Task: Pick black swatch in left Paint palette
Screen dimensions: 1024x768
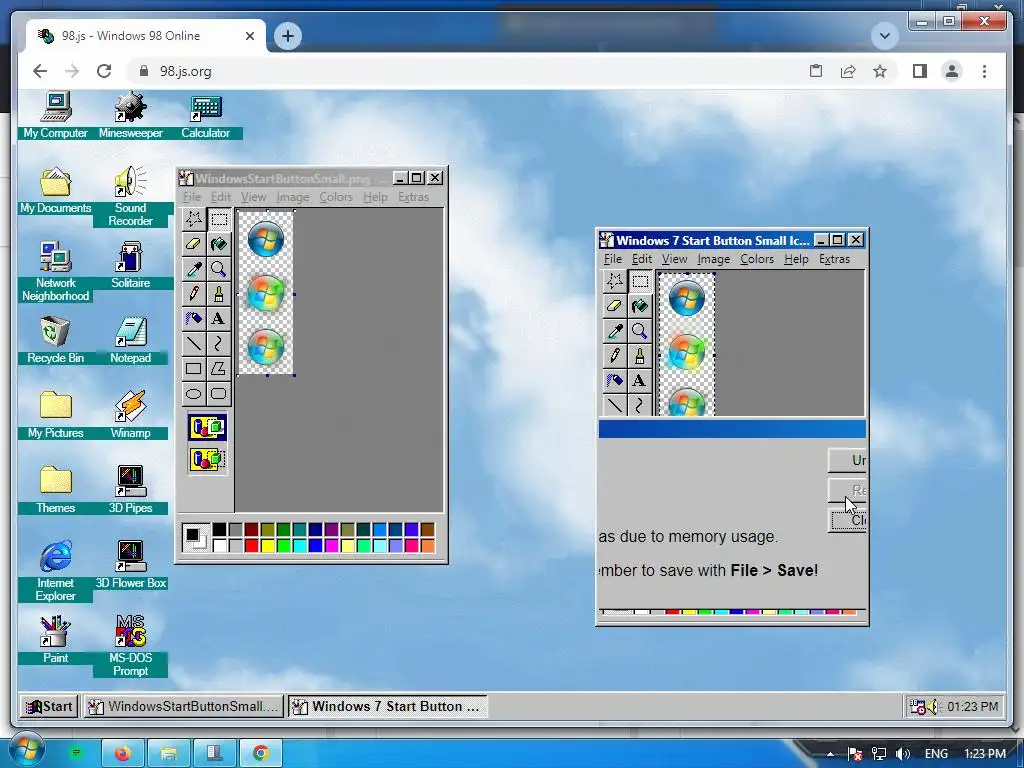Action: coord(219,530)
